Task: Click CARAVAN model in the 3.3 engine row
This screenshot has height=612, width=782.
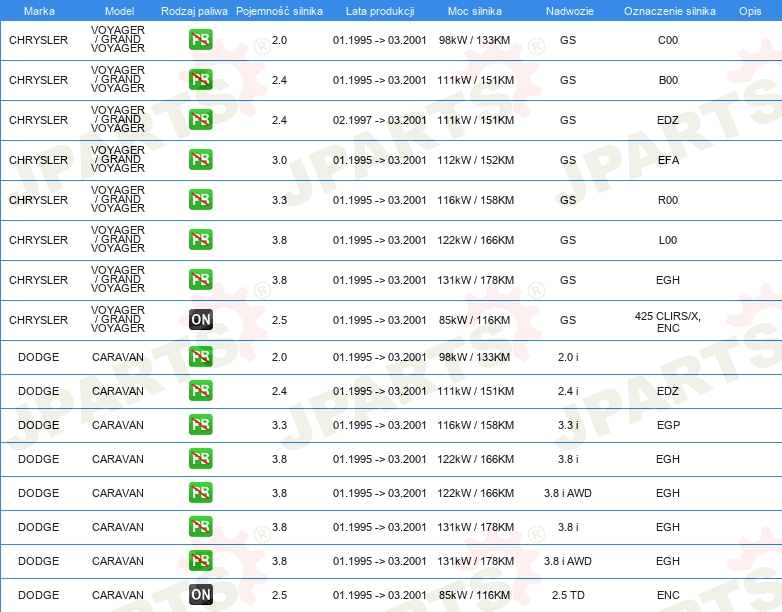Action: (118, 425)
